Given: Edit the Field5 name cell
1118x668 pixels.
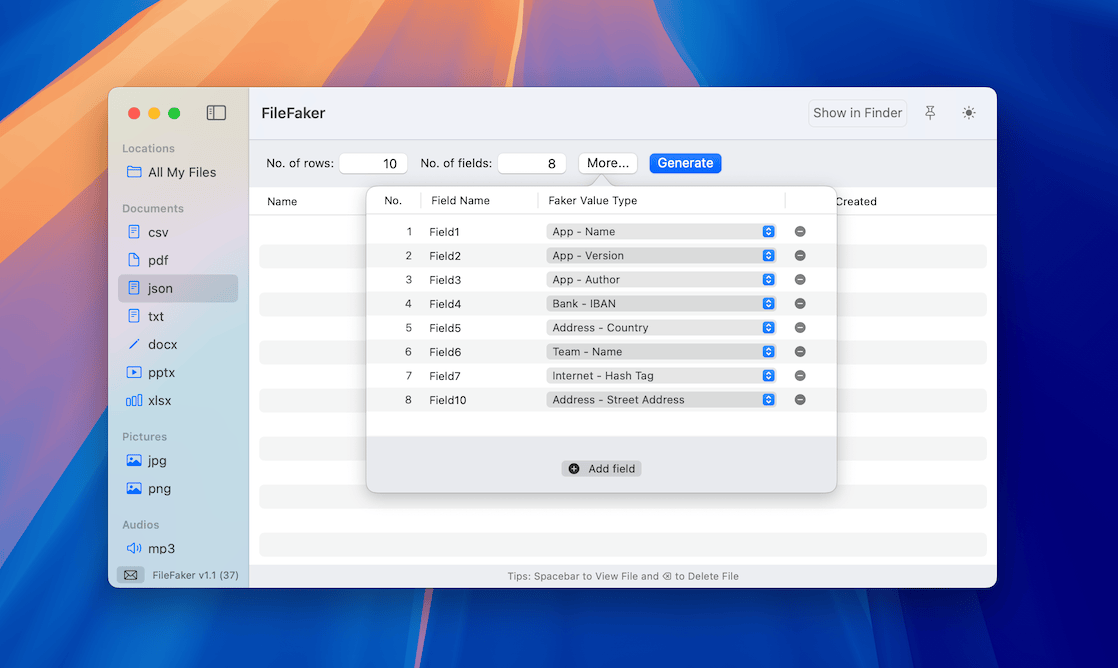Looking at the screenshot, I should pyautogui.click(x=445, y=328).
